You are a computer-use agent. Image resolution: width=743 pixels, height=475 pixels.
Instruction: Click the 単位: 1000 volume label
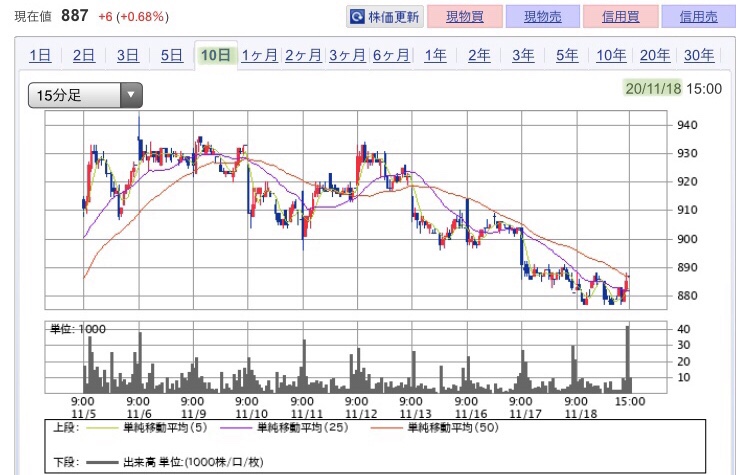[x=78, y=329]
